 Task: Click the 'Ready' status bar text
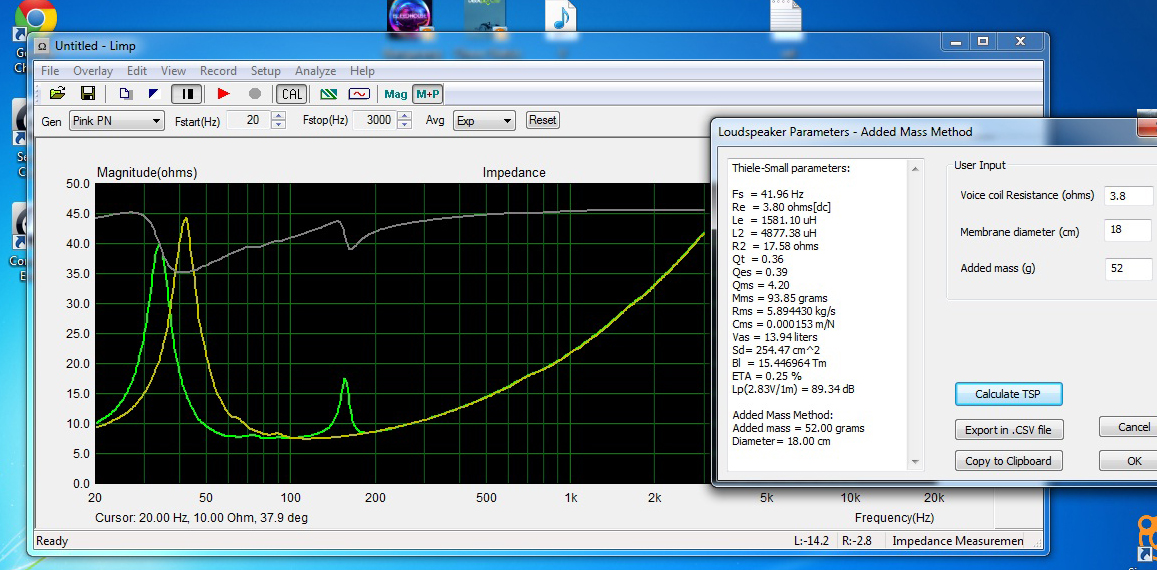click(50, 540)
